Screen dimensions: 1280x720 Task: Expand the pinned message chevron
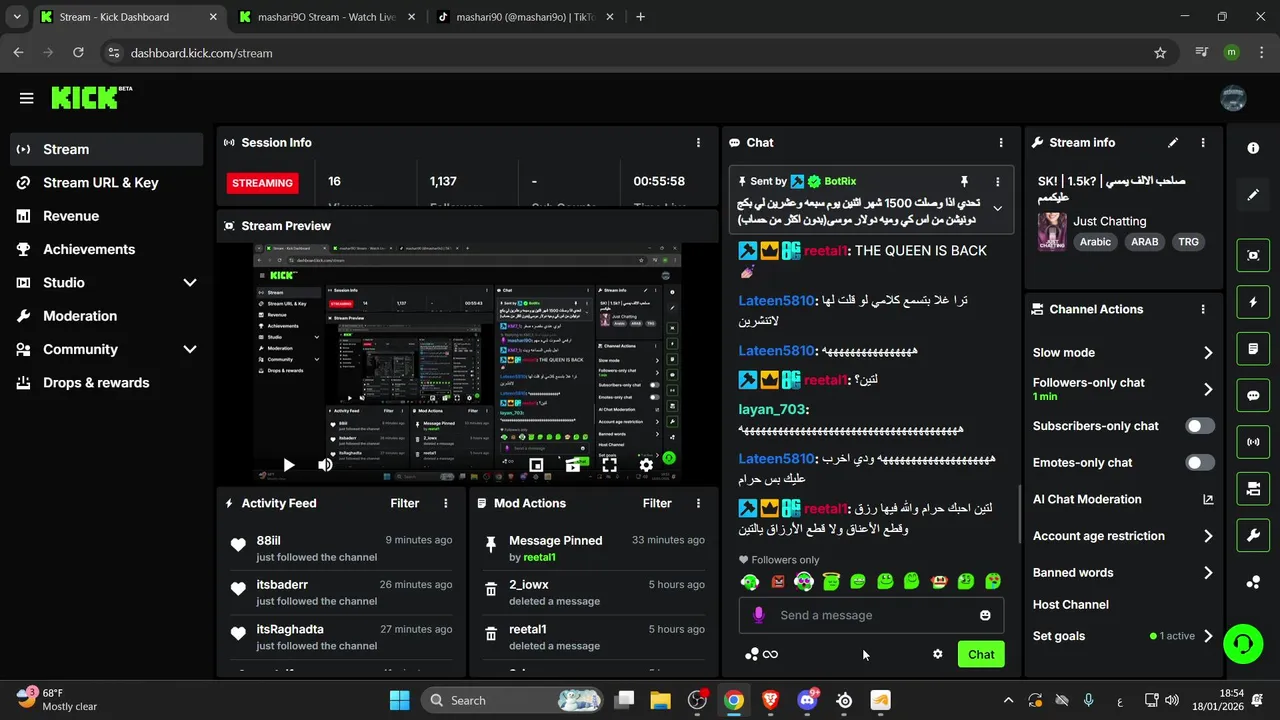(997, 209)
